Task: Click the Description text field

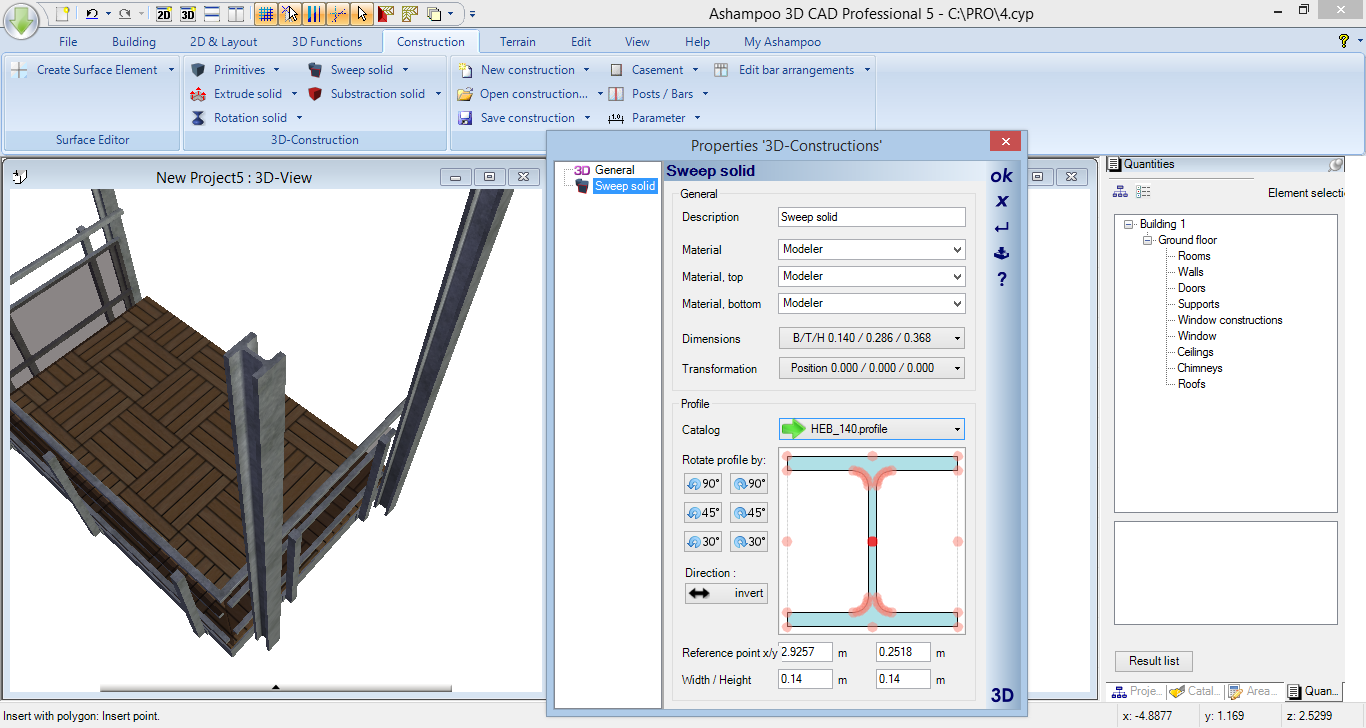Action: tap(871, 217)
